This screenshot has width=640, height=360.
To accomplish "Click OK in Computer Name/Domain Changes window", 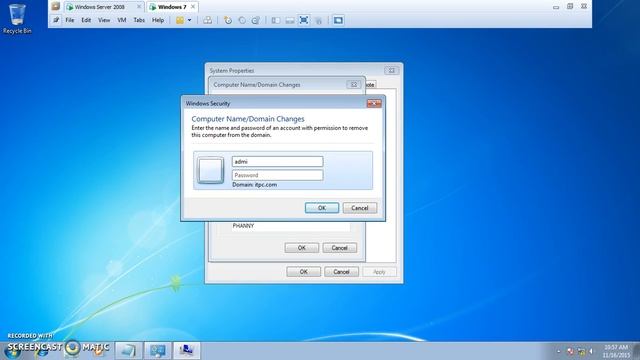I will (x=302, y=248).
